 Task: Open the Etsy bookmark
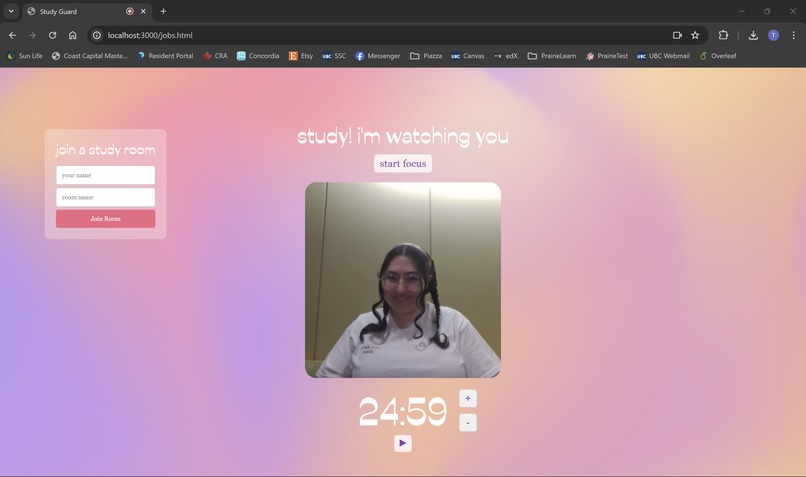(x=301, y=56)
